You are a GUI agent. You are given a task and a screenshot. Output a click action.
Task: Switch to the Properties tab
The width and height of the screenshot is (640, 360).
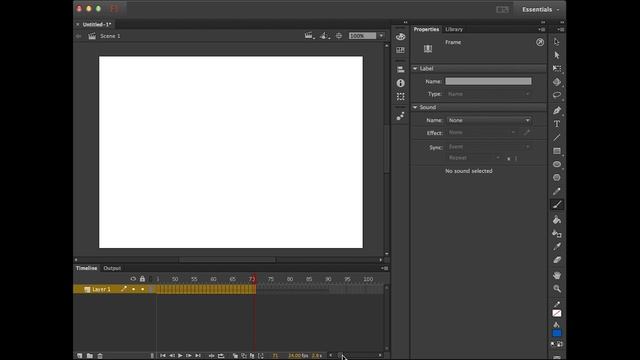click(x=426, y=29)
